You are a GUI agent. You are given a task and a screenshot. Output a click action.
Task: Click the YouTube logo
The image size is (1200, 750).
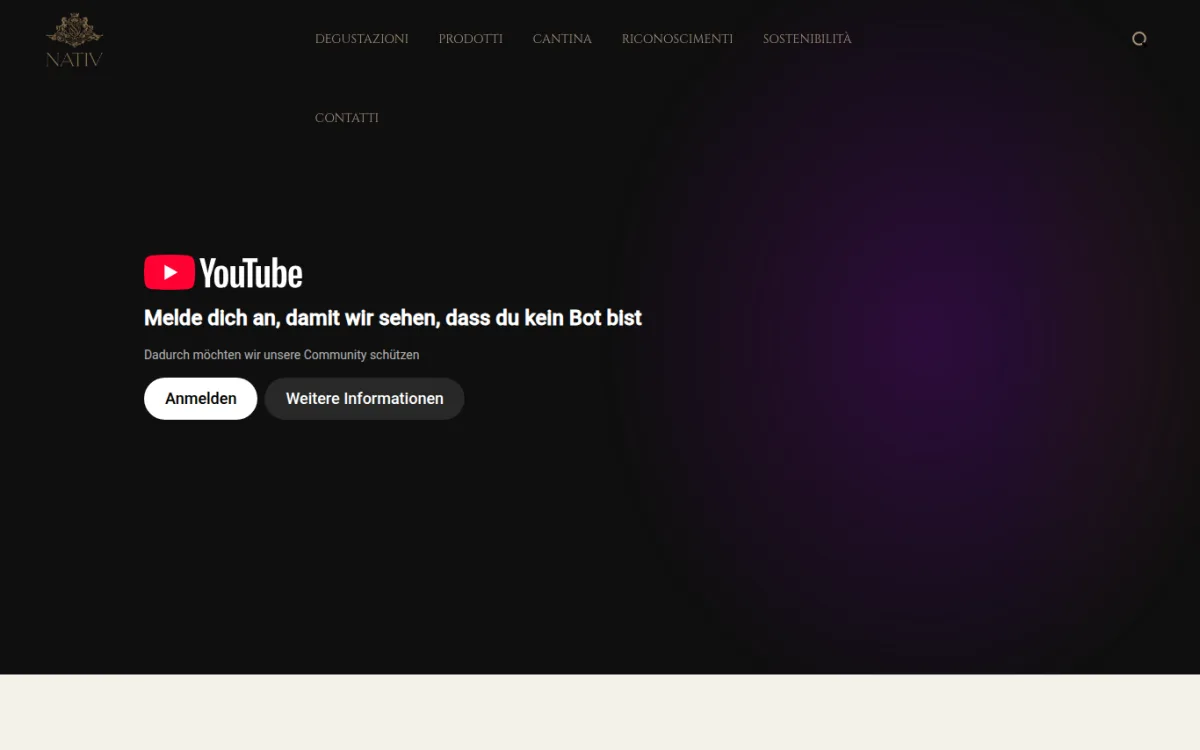point(223,272)
